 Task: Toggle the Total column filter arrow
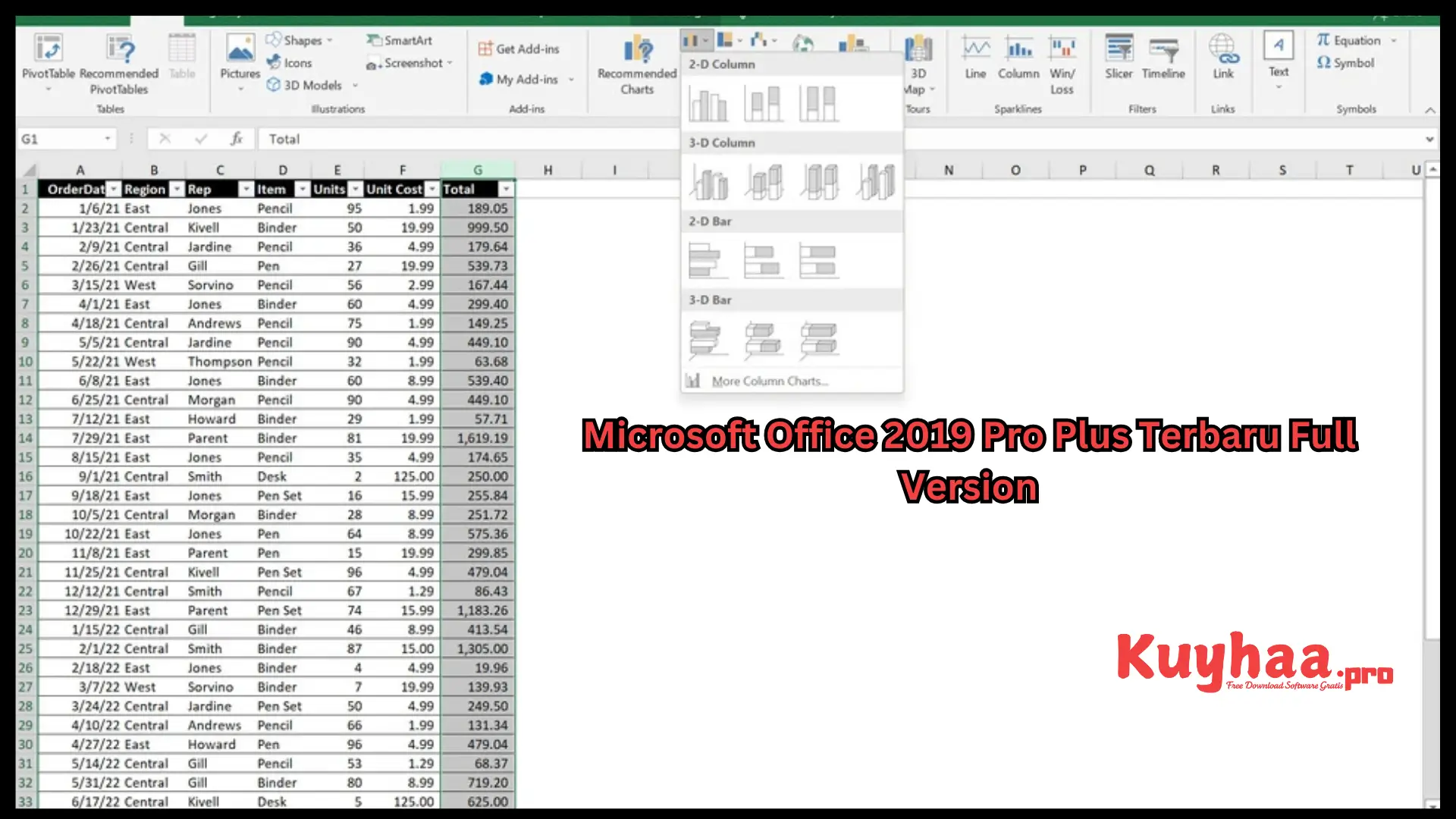tap(506, 189)
